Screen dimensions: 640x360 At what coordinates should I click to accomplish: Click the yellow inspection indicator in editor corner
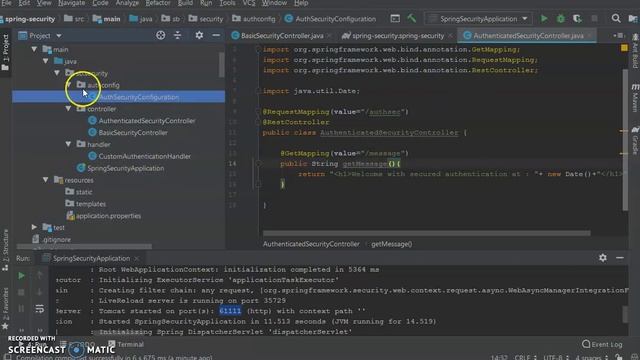[624, 48]
